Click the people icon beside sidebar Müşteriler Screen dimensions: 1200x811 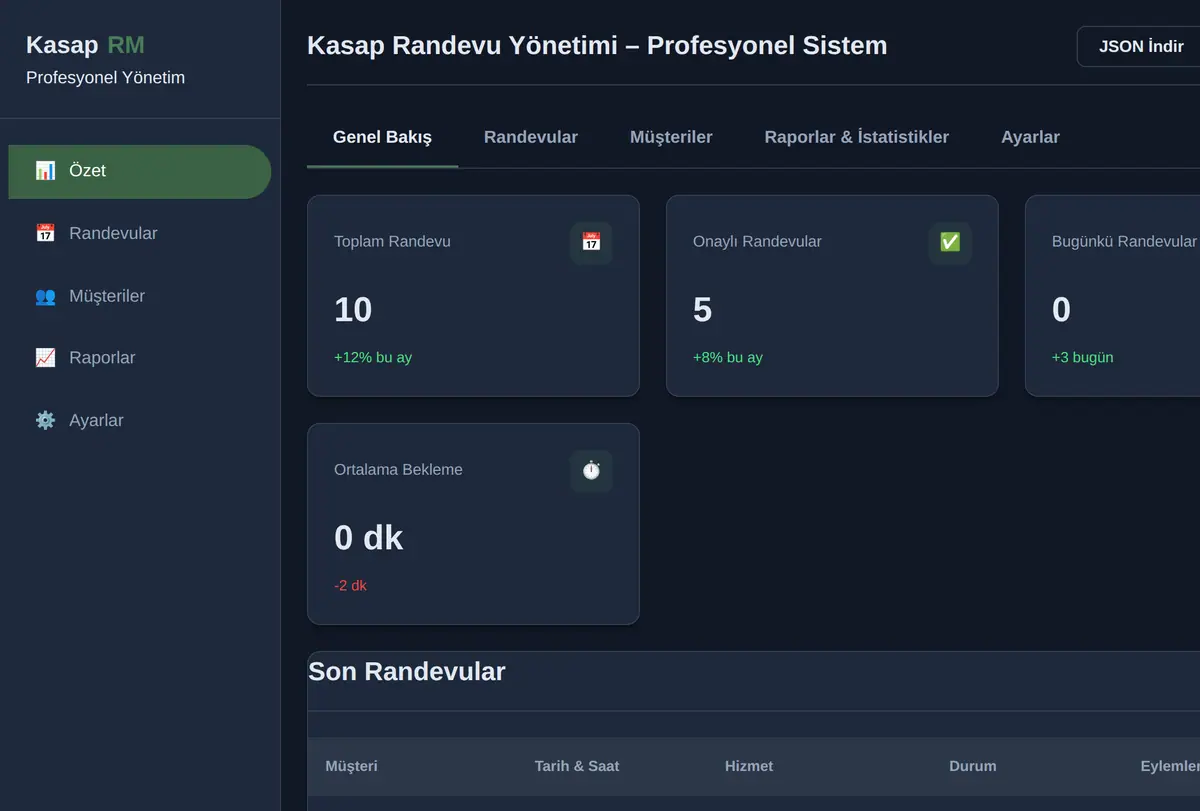tap(45, 296)
